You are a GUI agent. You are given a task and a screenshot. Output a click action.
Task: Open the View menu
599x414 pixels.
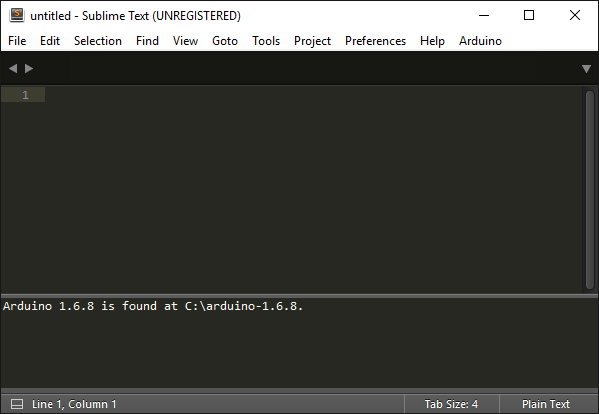(185, 41)
